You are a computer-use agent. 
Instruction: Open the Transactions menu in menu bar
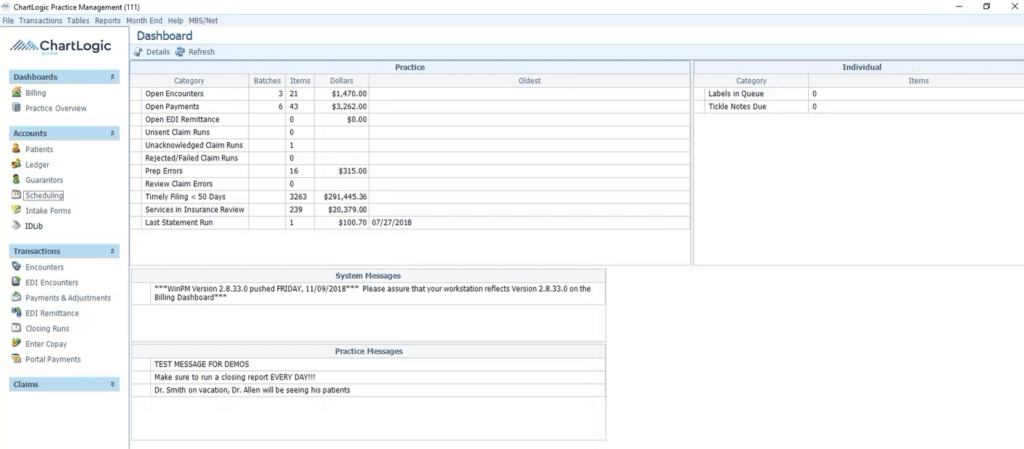(x=40, y=21)
